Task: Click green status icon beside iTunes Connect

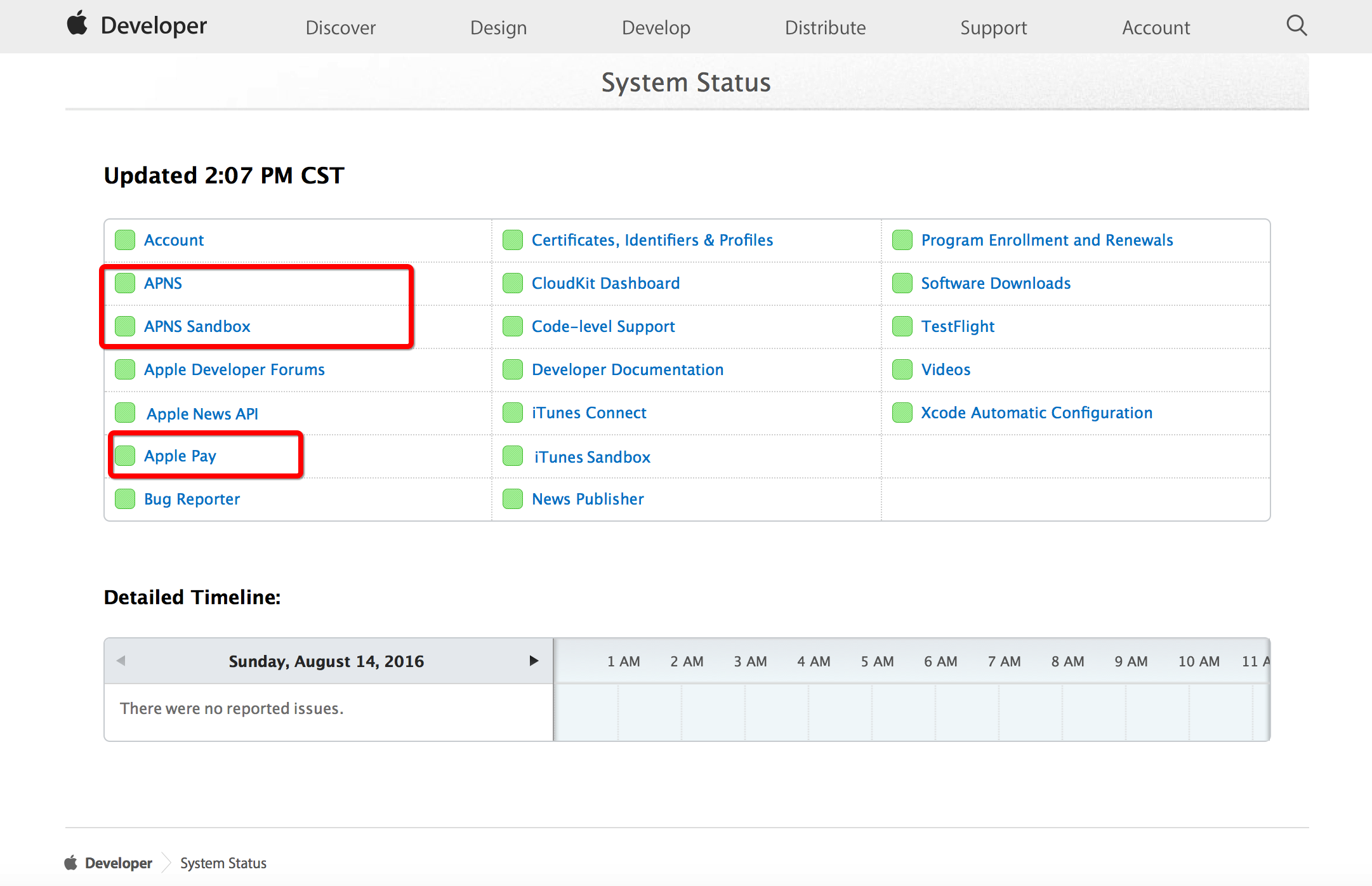Action: [x=512, y=413]
